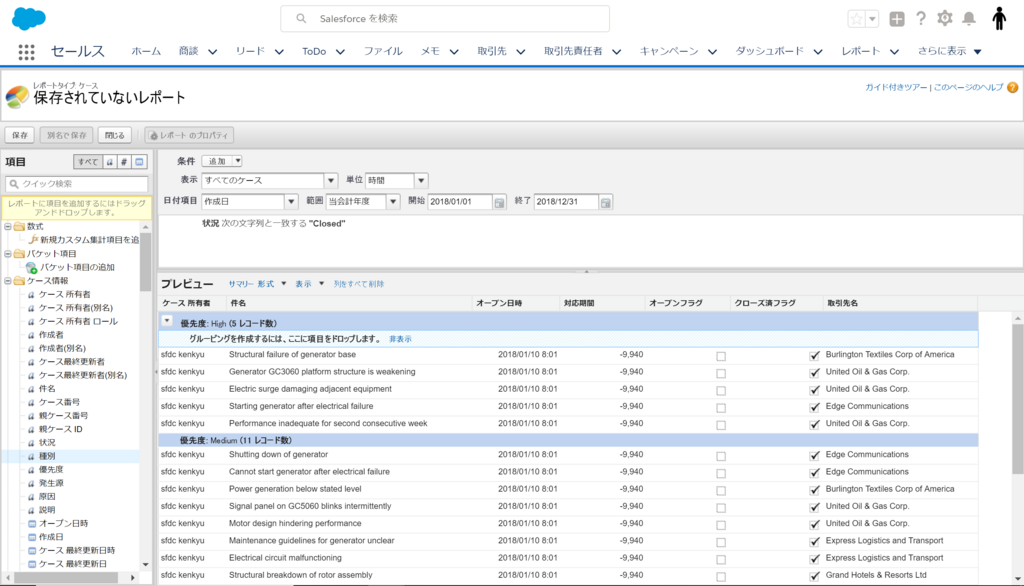Open the サマリー形式 format menu
This screenshot has width=1024, height=586.
(257, 284)
